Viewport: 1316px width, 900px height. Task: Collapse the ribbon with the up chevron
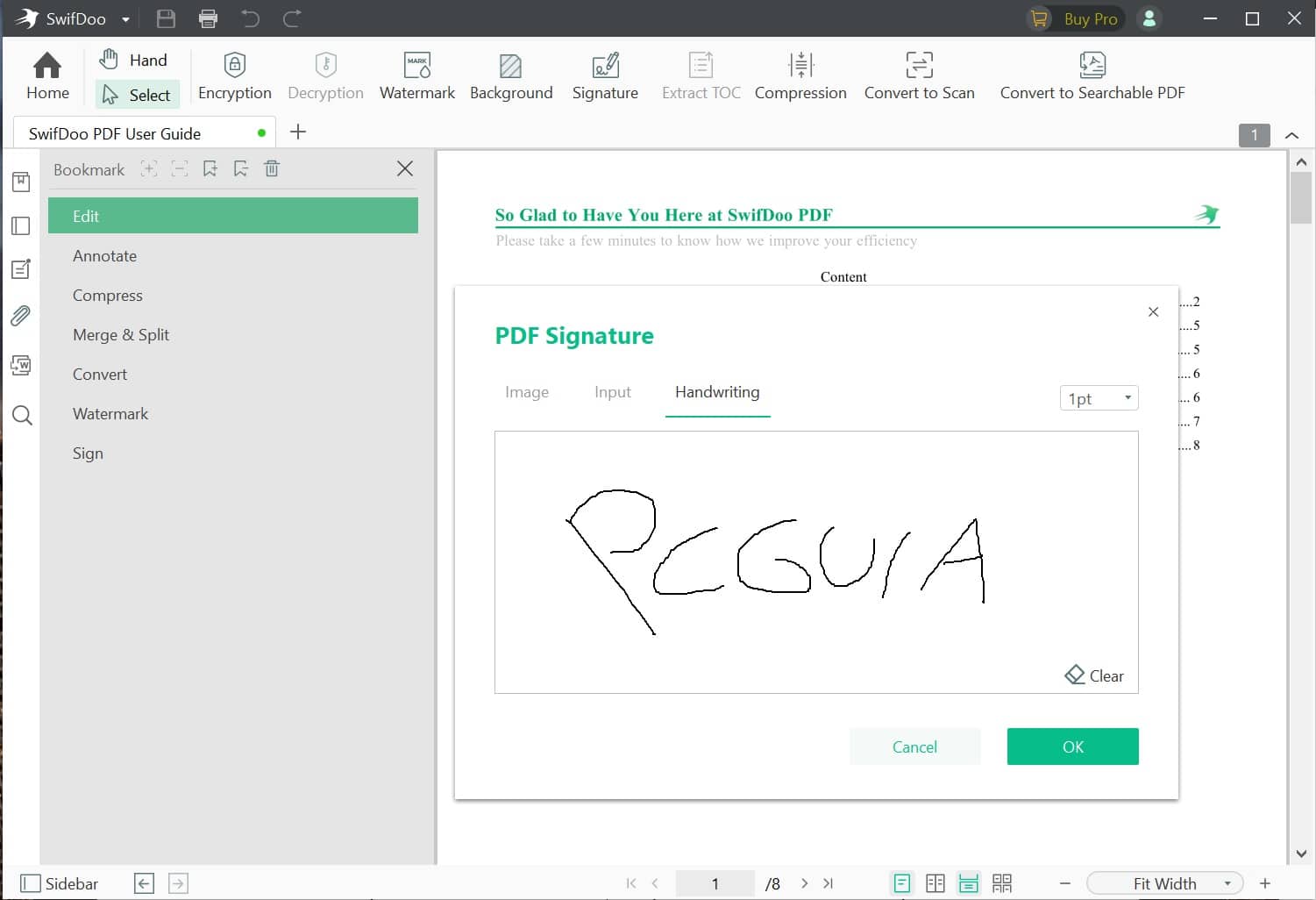pyautogui.click(x=1291, y=135)
